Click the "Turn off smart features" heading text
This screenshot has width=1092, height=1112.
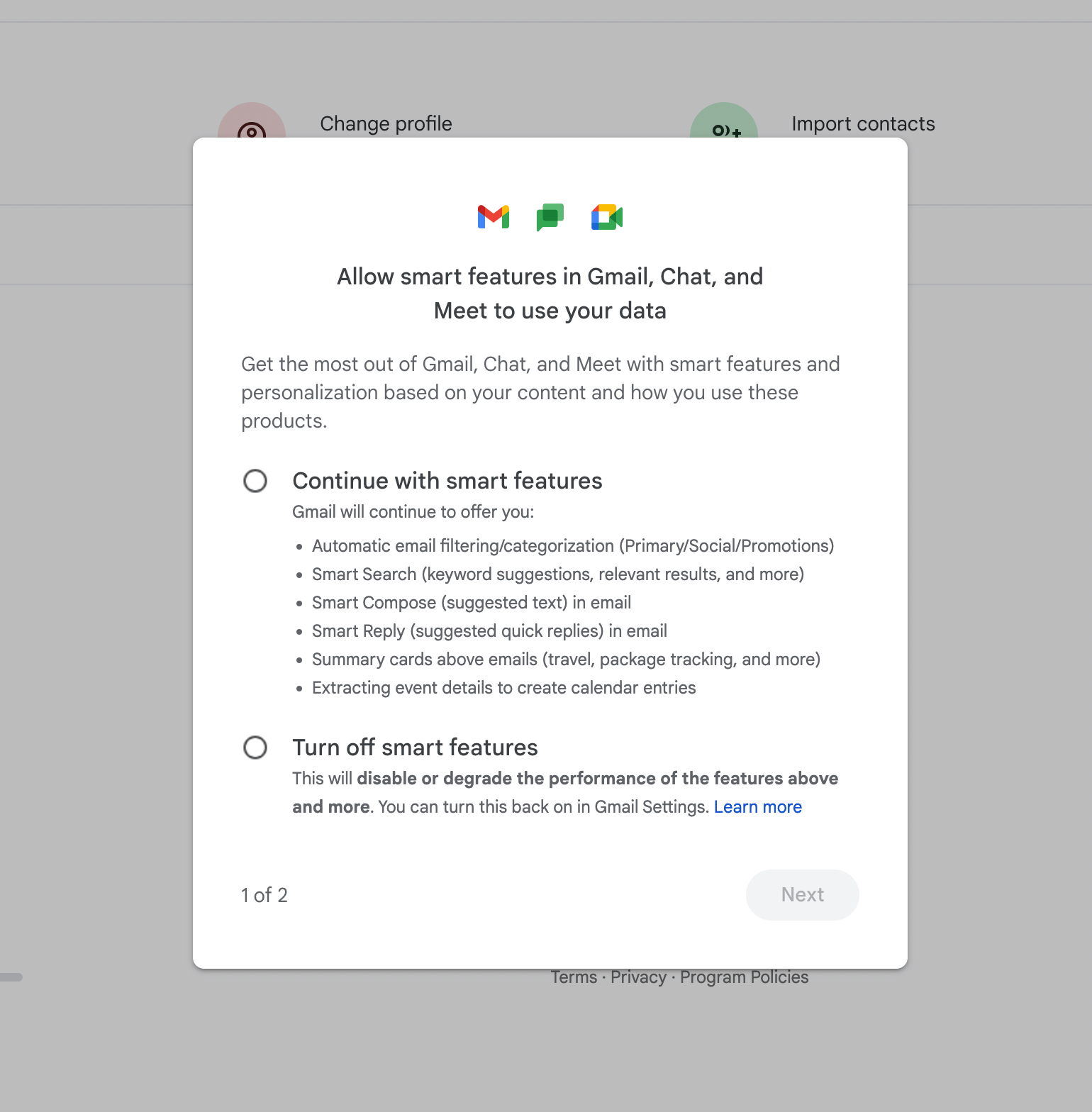(x=415, y=747)
